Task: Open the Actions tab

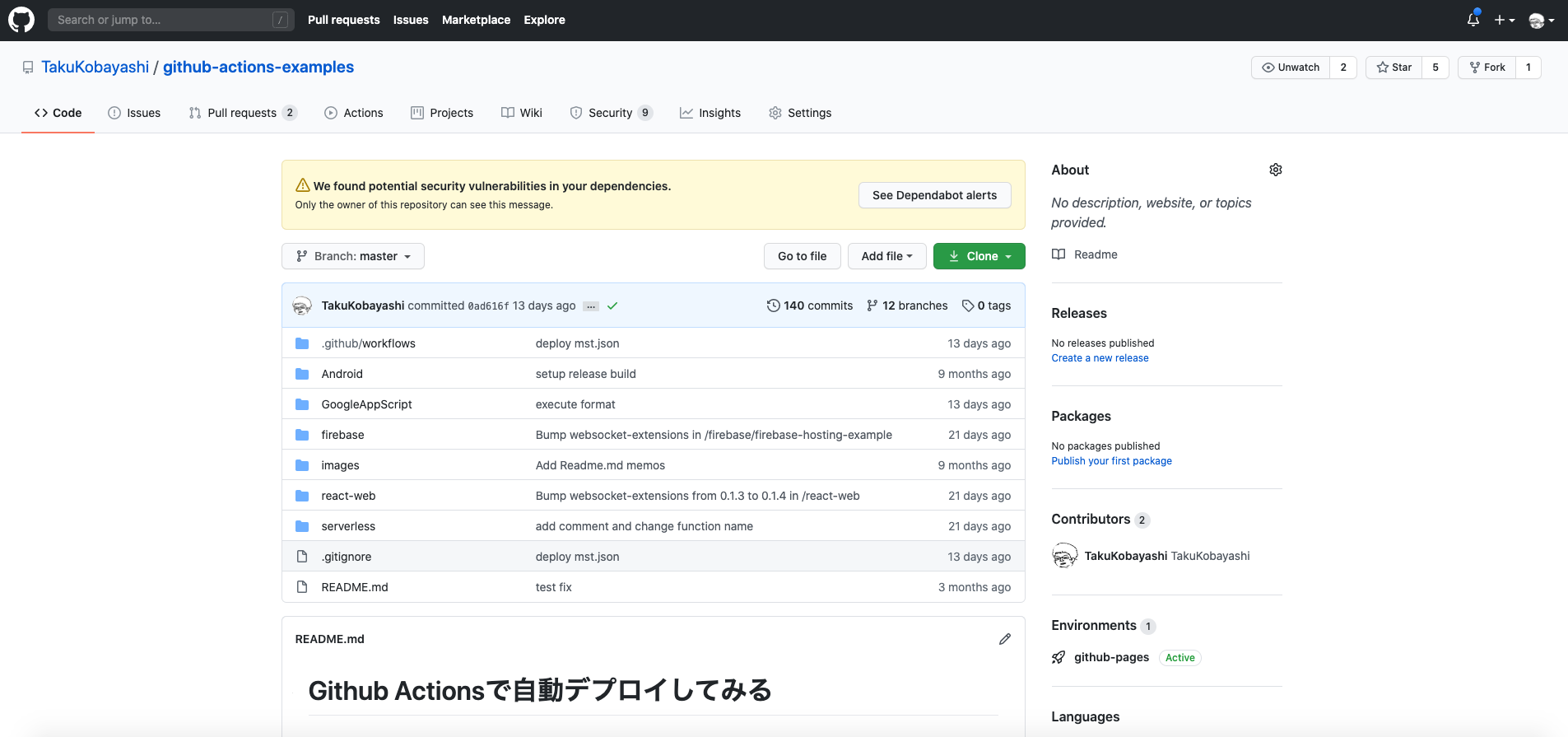Action: coord(354,113)
